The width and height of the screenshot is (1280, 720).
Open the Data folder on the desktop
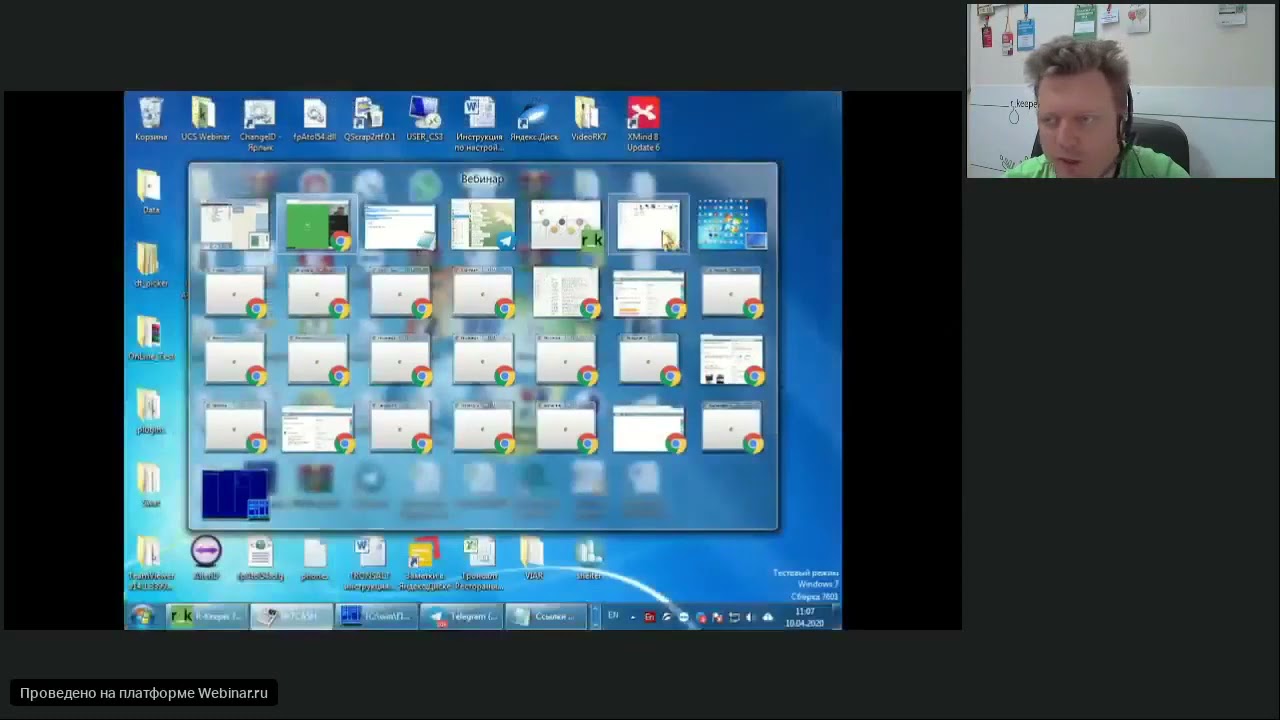point(150,192)
